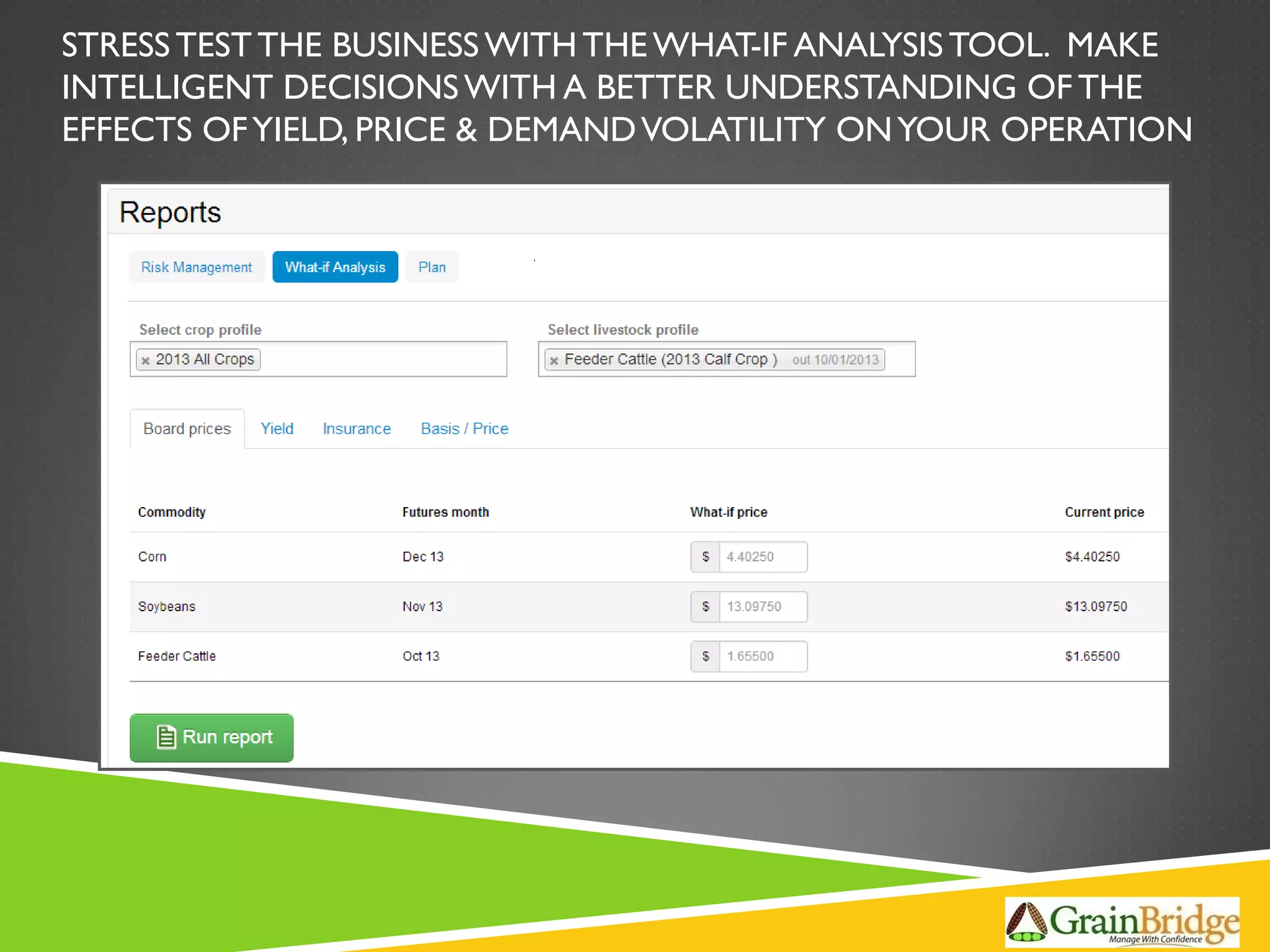1270x952 pixels.
Task: Open the Risk Management tab
Action: click(x=197, y=267)
